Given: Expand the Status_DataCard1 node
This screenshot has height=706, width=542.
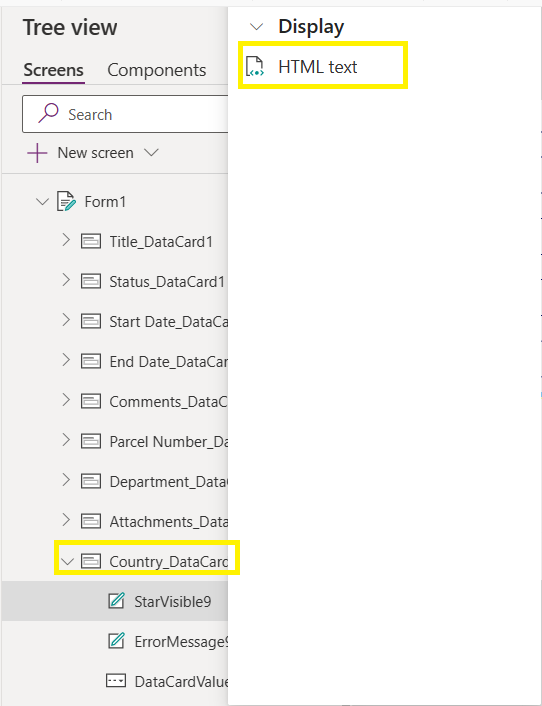Looking at the screenshot, I should (x=66, y=281).
